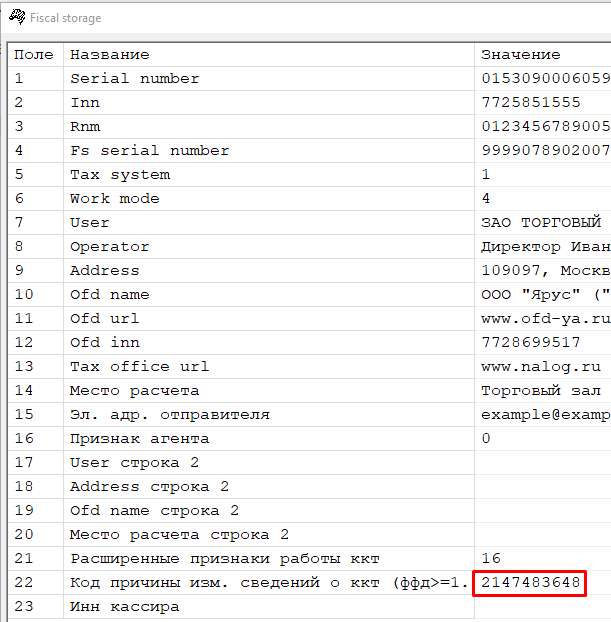Select the empty "Инн кассира" value cell
Image resolution: width=611 pixels, height=622 pixels.
(540, 606)
